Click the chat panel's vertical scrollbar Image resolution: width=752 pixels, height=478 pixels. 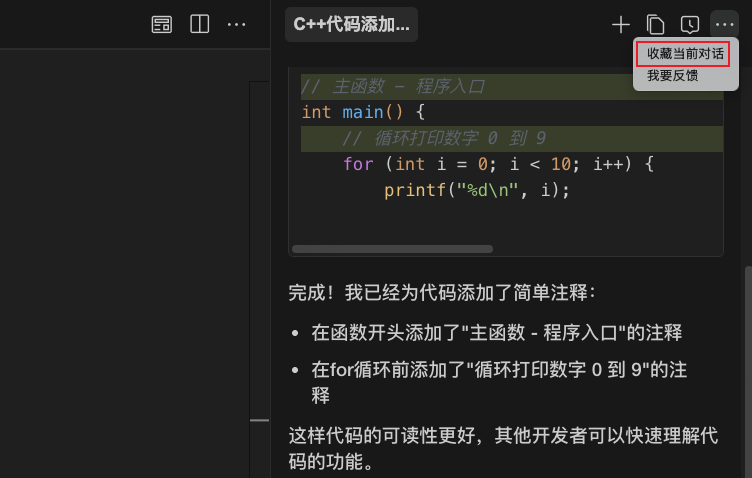746,360
